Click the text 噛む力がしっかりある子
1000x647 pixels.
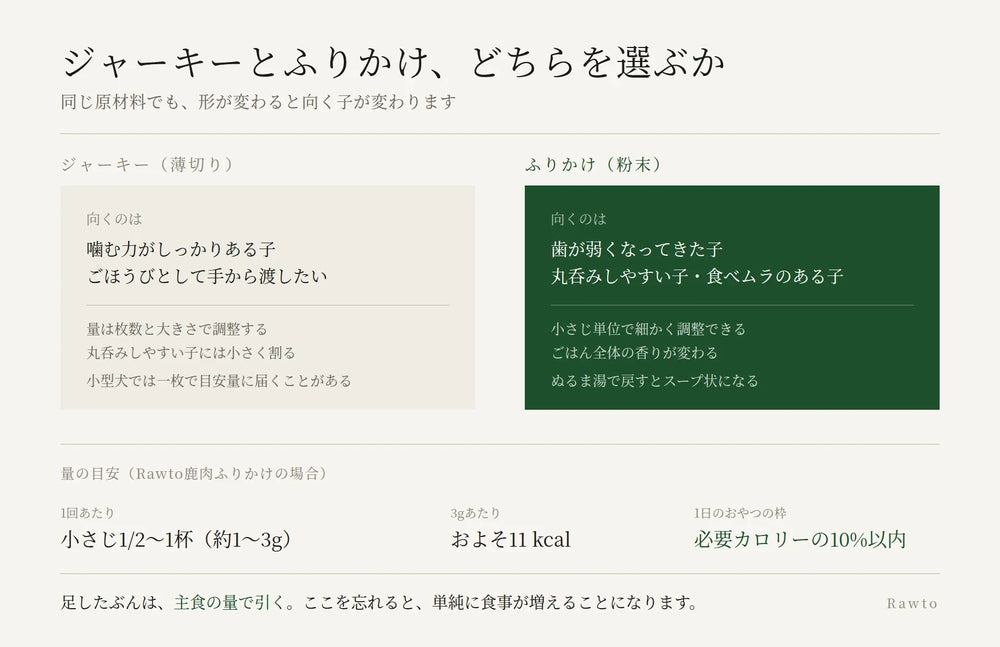[x=181, y=249]
